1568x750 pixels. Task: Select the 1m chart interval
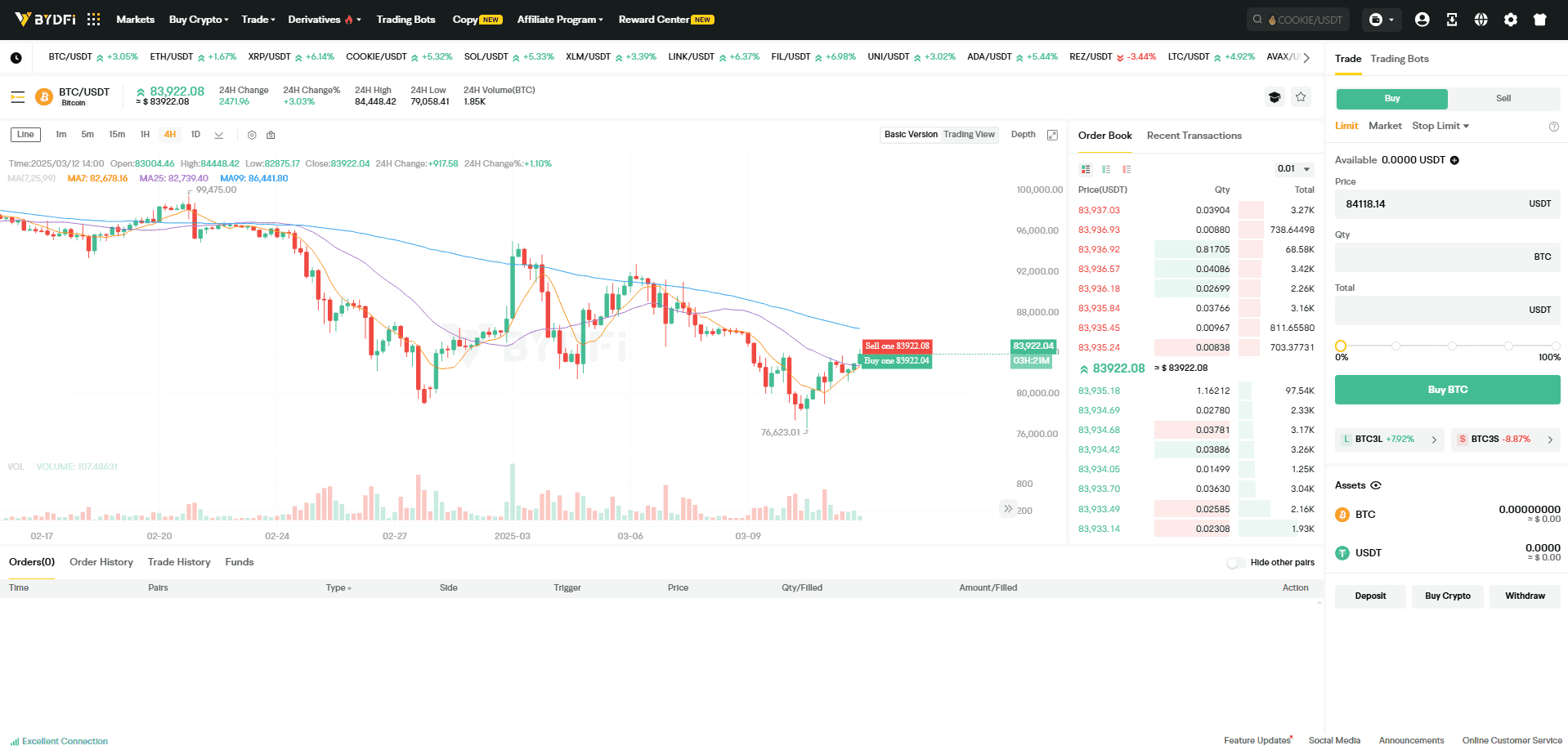[61, 135]
